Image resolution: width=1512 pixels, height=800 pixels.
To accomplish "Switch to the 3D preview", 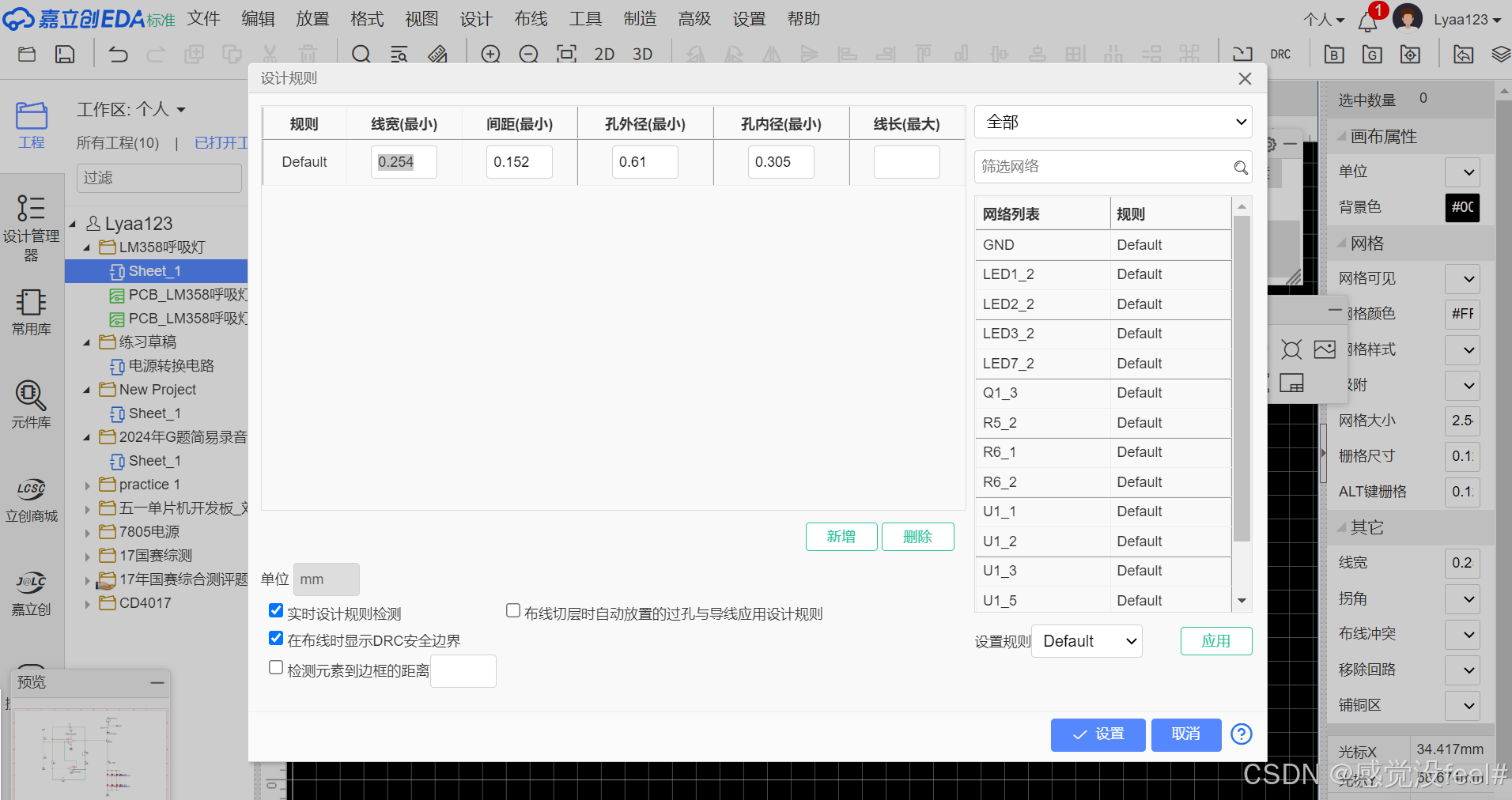I will coord(643,54).
